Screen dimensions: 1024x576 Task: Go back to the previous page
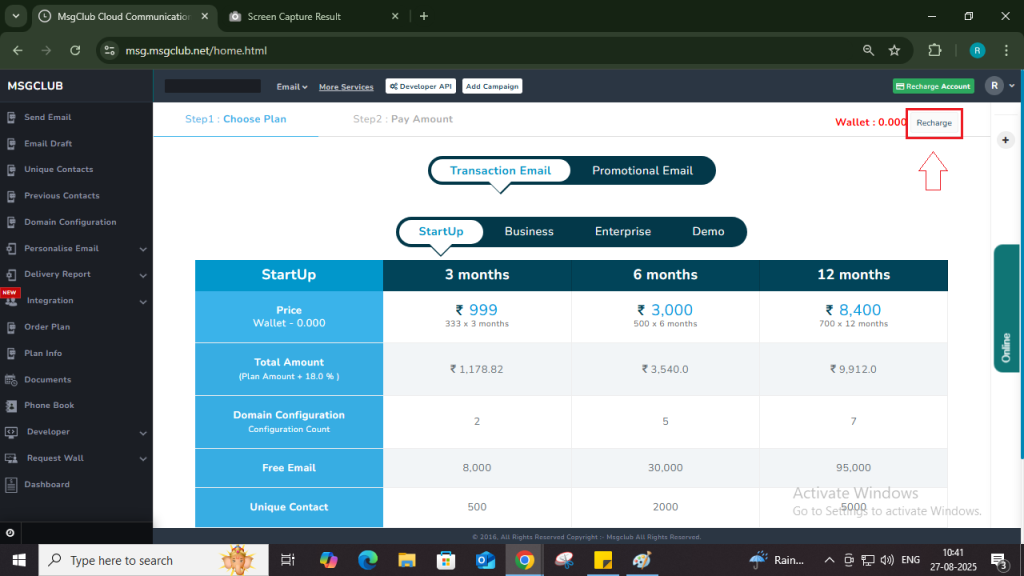18,50
